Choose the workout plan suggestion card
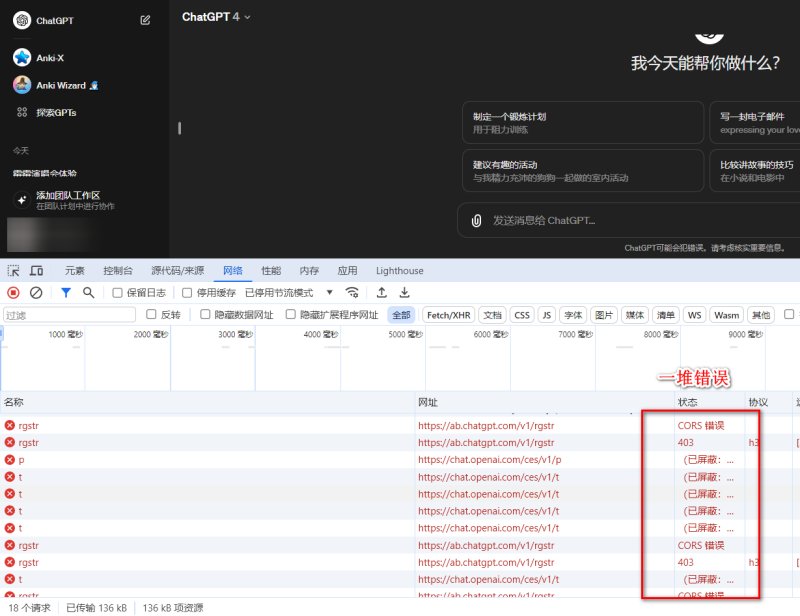 click(x=583, y=122)
